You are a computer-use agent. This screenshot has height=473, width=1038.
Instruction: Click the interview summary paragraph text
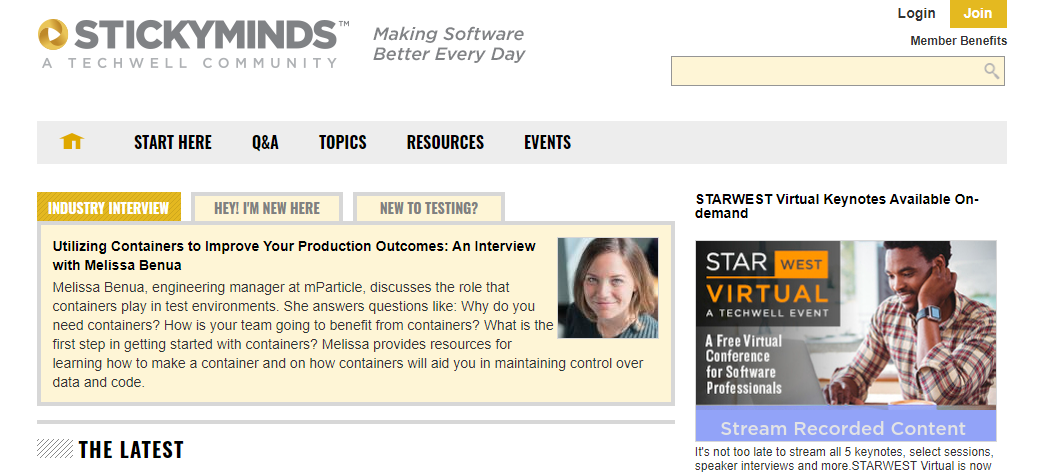point(348,335)
